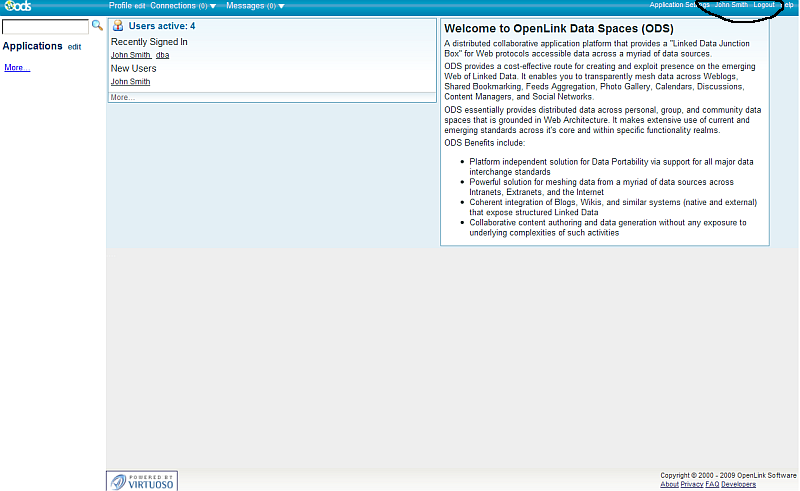The image size is (800, 491).
Task: Click the ODS logo in header
Action: click(x=17, y=6)
